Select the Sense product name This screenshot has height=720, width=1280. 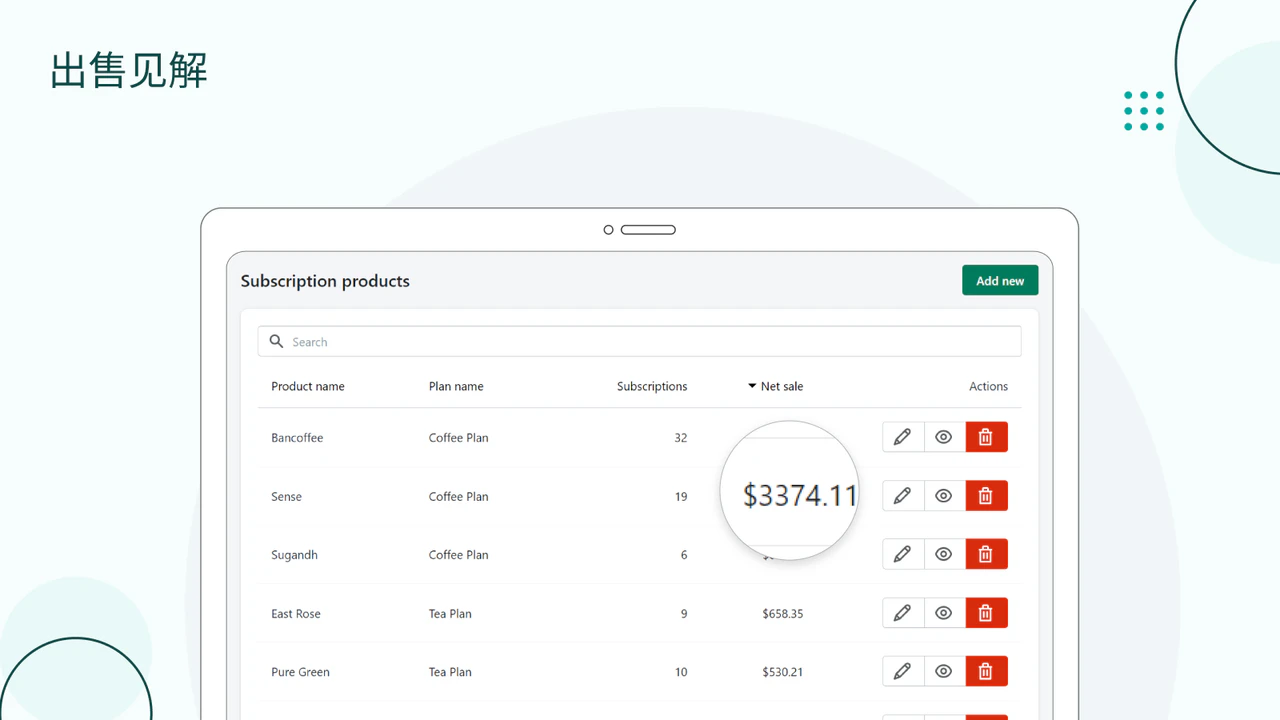pos(286,496)
